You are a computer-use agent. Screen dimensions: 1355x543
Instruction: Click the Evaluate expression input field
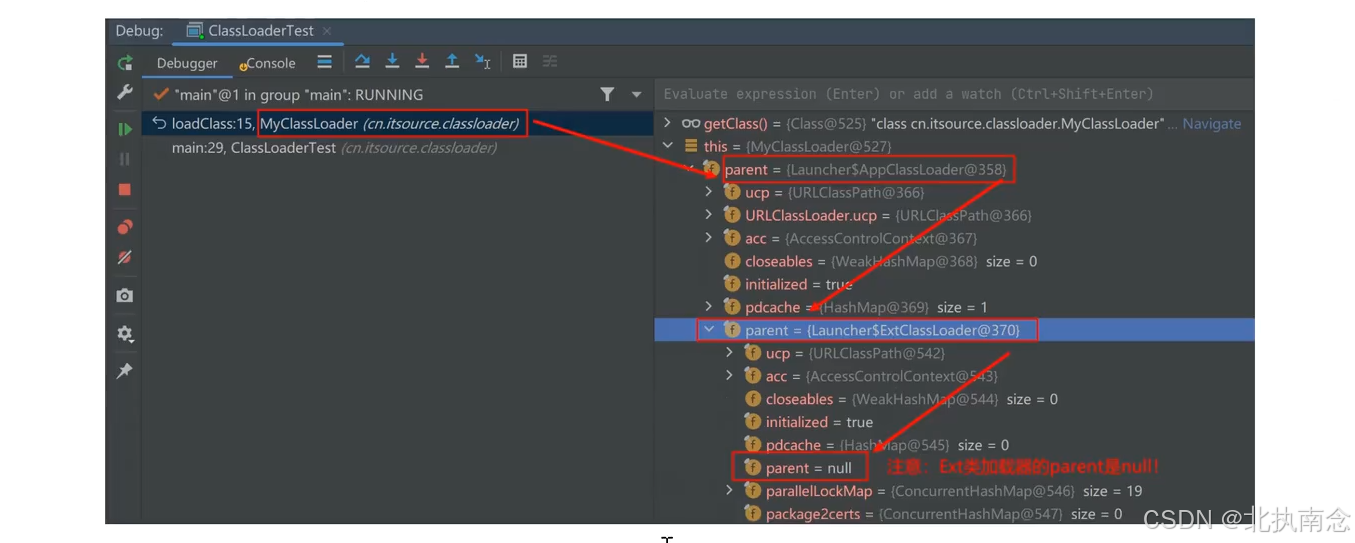click(x=954, y=94)
